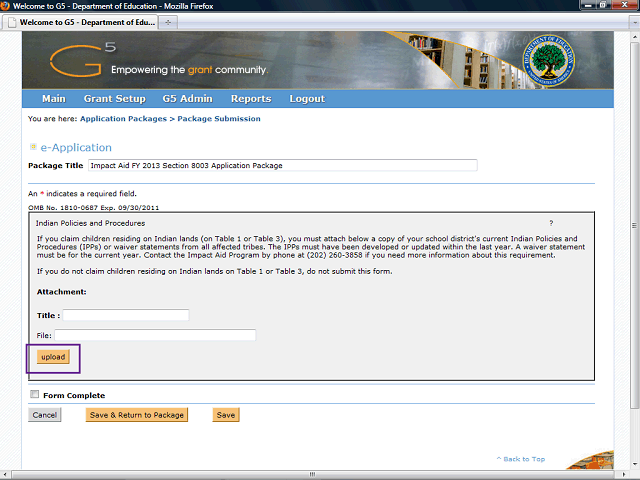Click the Department of Education seal
640x480 pixels.
point(549,60)
